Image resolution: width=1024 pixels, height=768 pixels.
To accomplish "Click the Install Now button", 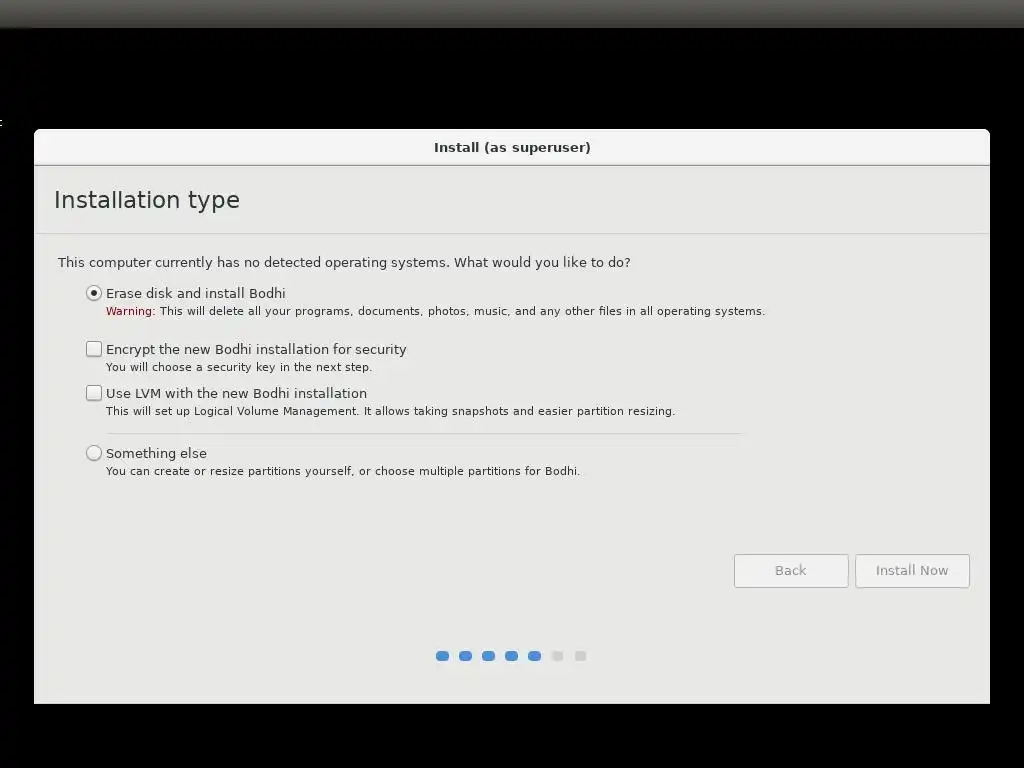I will pos(912,571).
